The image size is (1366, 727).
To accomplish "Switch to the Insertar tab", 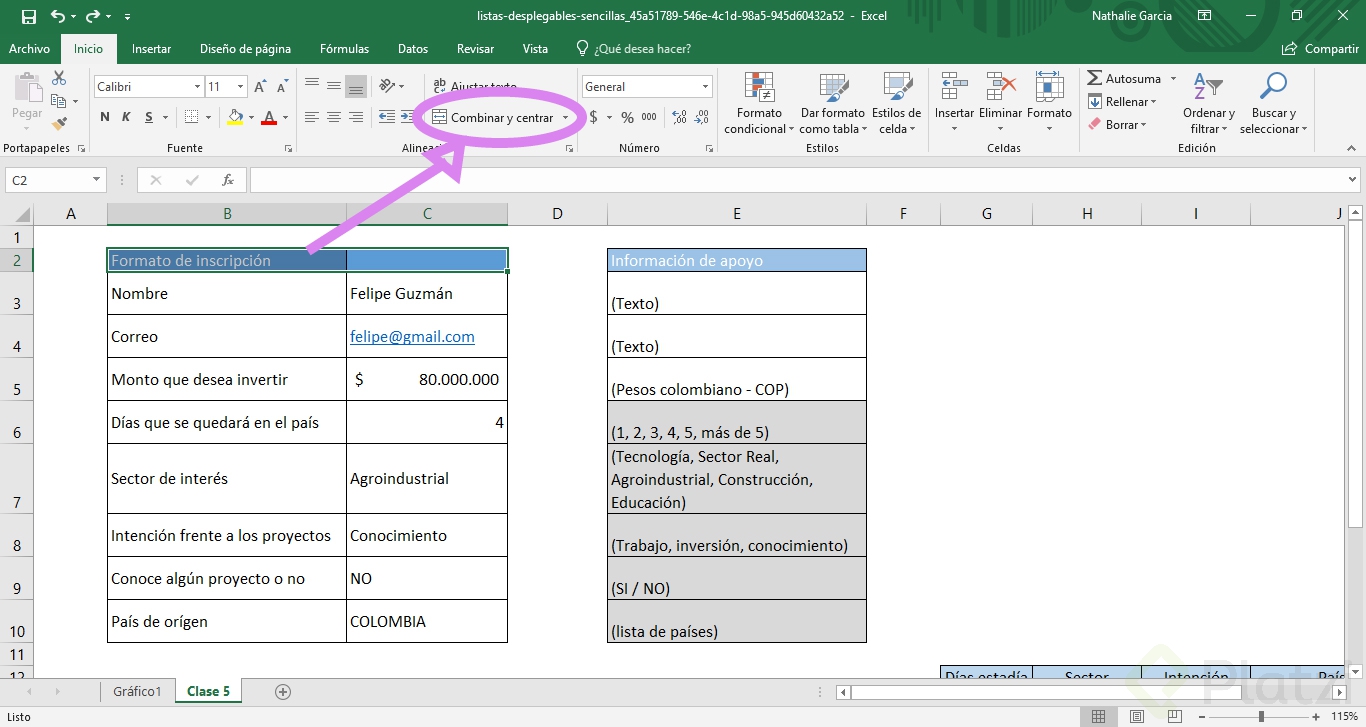I will pos(151,48).
